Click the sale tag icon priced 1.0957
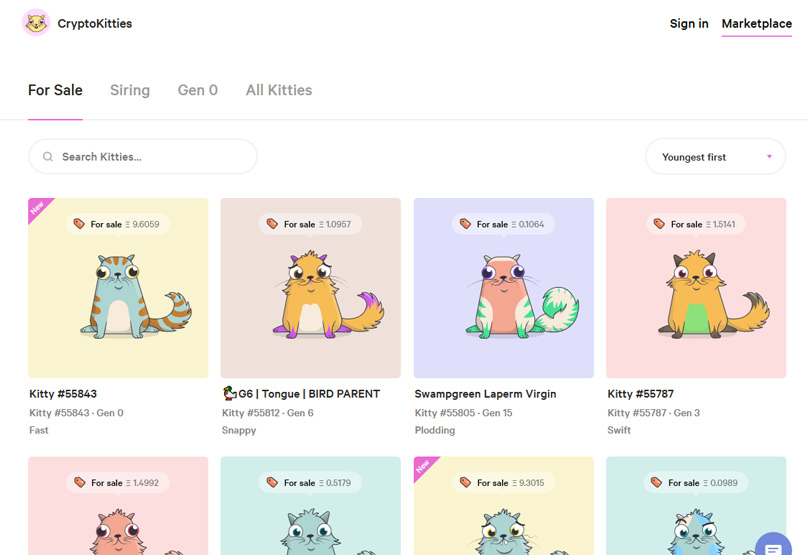The height and width of the screenshot is (555, 808). 272,224
